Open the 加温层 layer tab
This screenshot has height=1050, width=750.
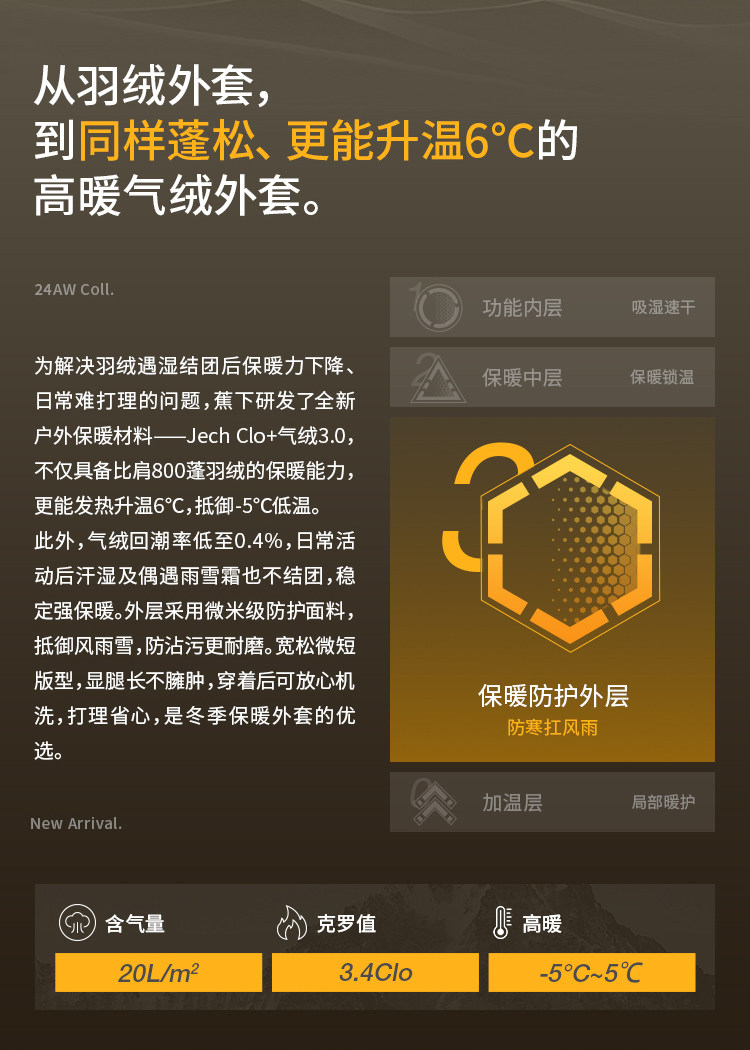[x=552, y=802]
